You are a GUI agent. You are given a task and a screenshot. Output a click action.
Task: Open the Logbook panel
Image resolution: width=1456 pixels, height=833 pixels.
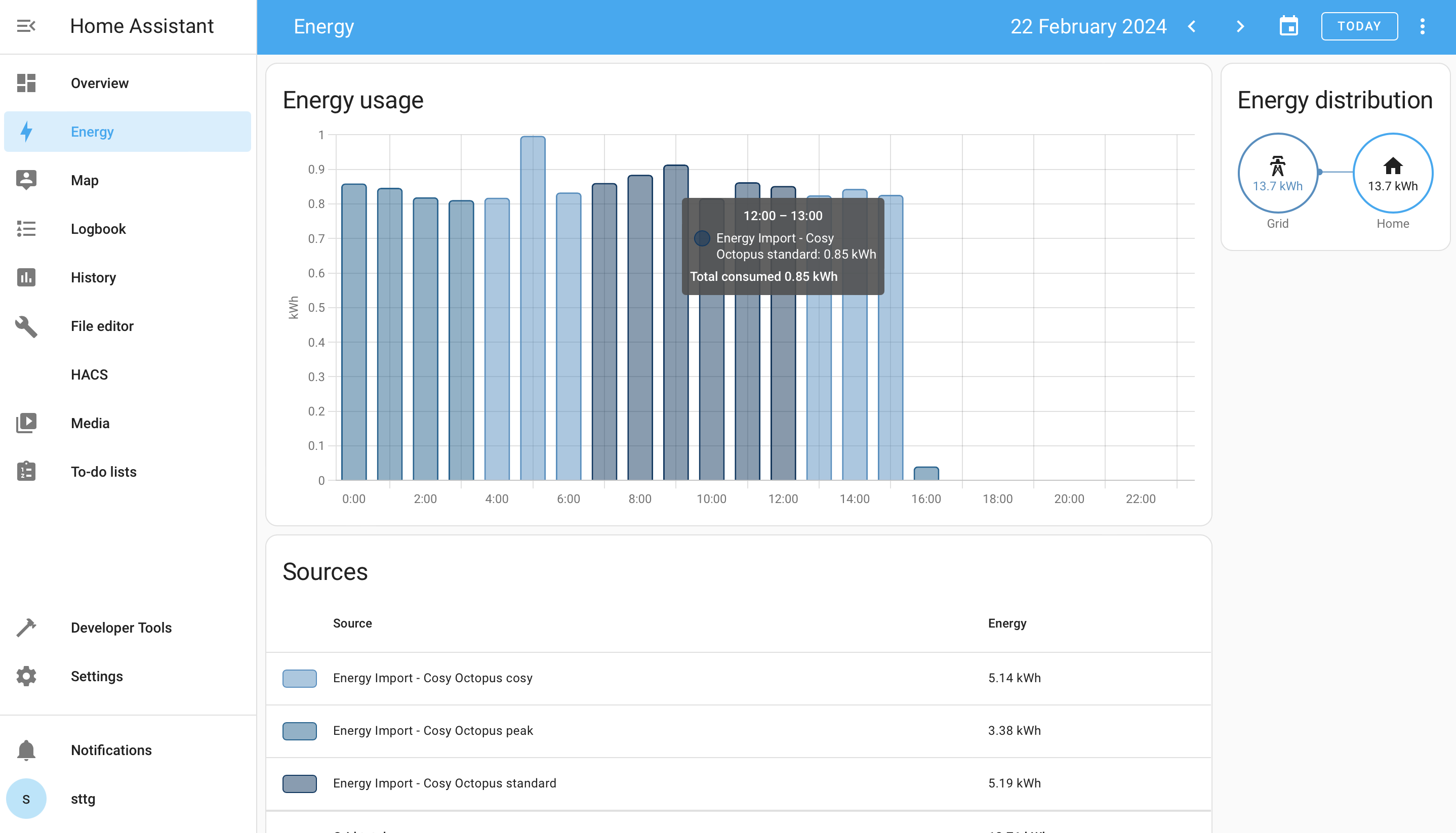click(x=98, y=228)
